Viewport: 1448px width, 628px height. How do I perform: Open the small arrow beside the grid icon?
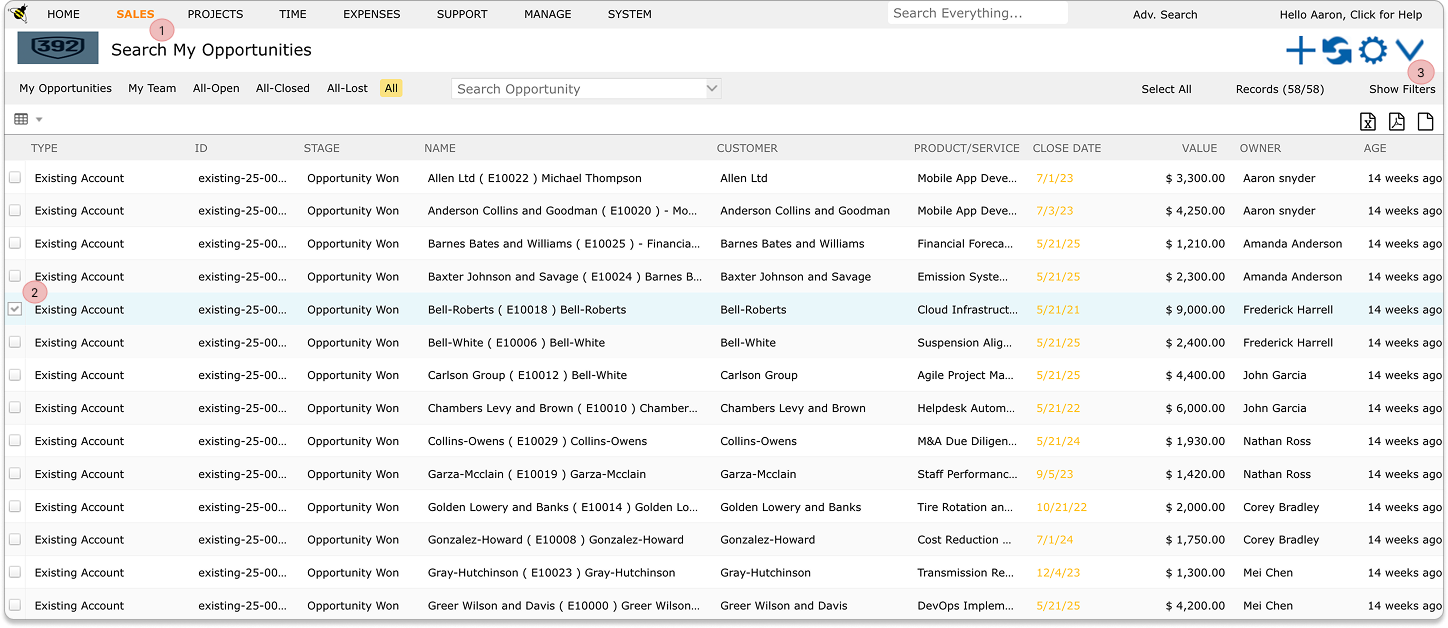coord(39,120)
